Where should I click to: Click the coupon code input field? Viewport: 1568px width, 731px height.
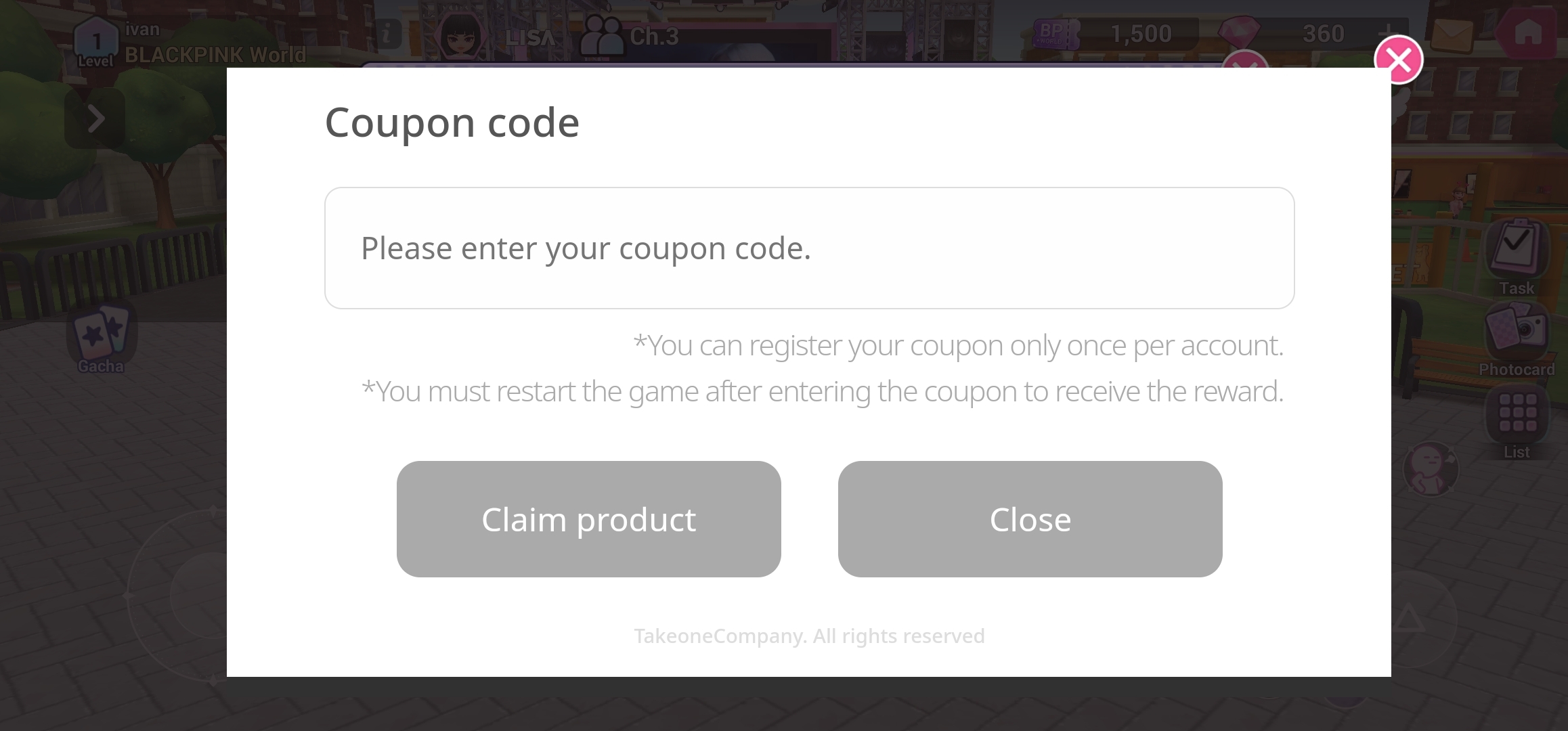[809, 248]
